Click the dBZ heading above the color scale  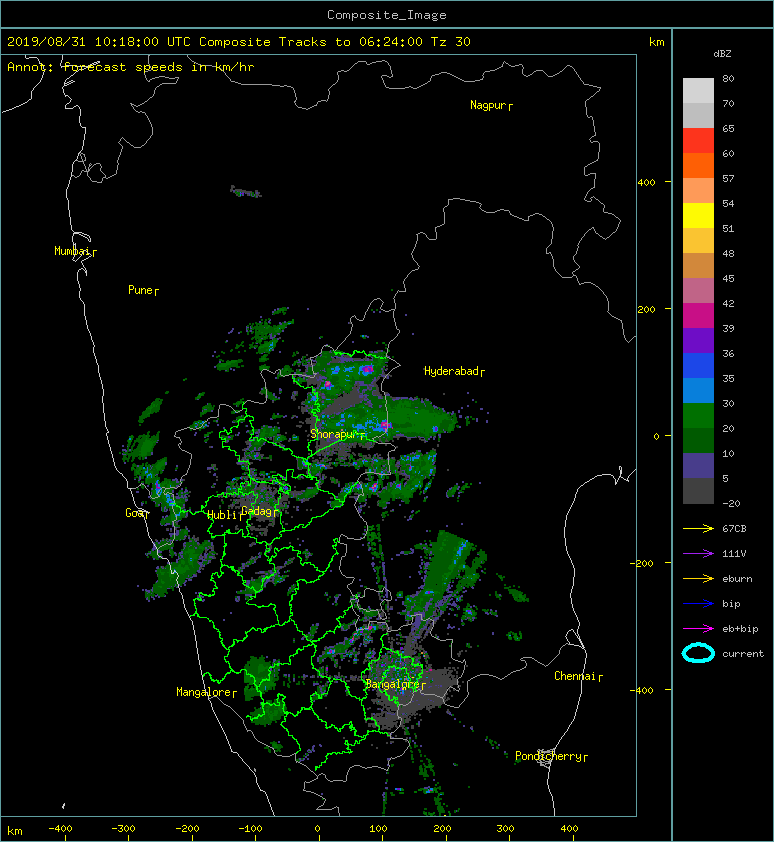click(x=722, y=54)
